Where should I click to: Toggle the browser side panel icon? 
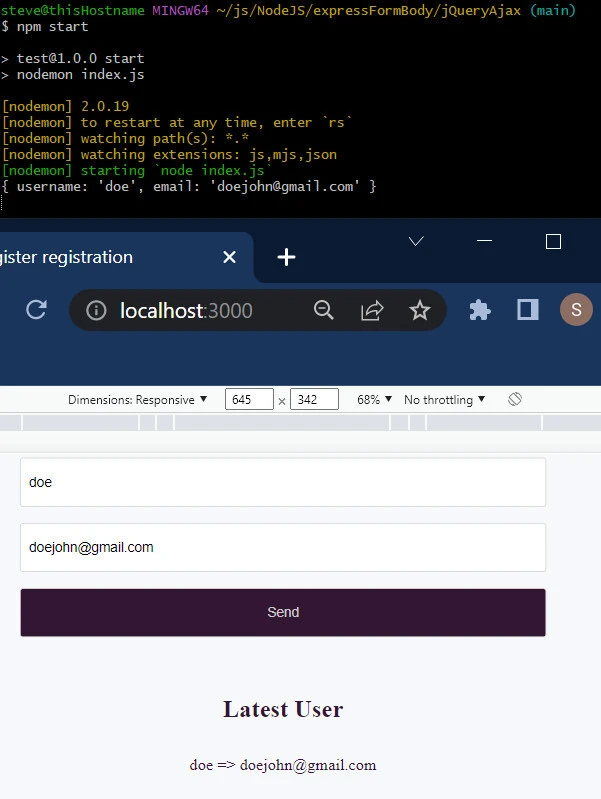(528, 310)
